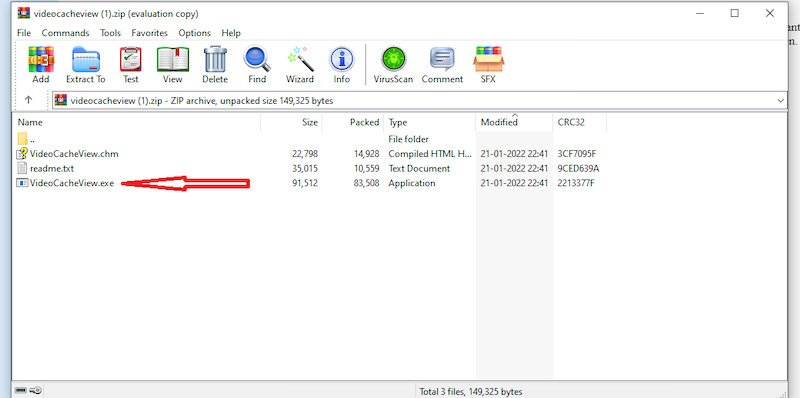The height and width of the screenshot is (398, 800).
Task: Click the Add toolbar icon
Action: click(x=41, y=59)
